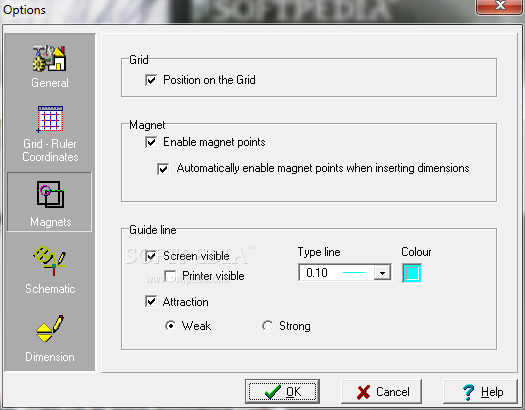Open the Dimension options icon
525x410 pixels.
50,328
